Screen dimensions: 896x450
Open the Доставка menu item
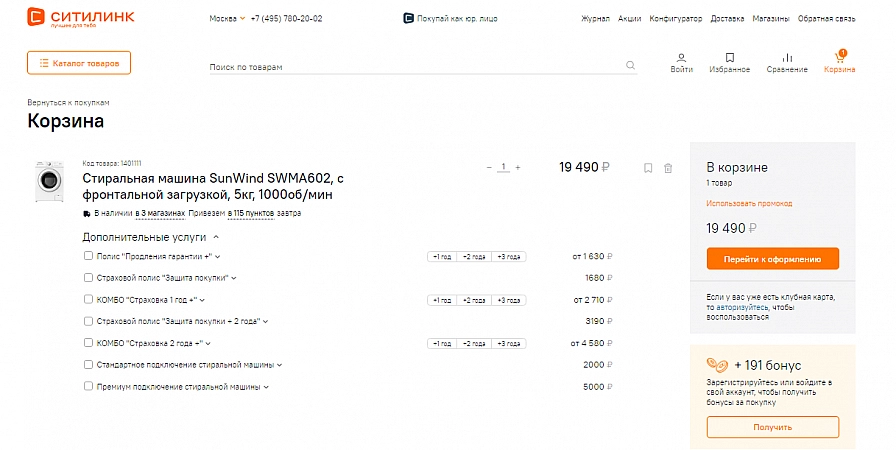coord(727,18)
